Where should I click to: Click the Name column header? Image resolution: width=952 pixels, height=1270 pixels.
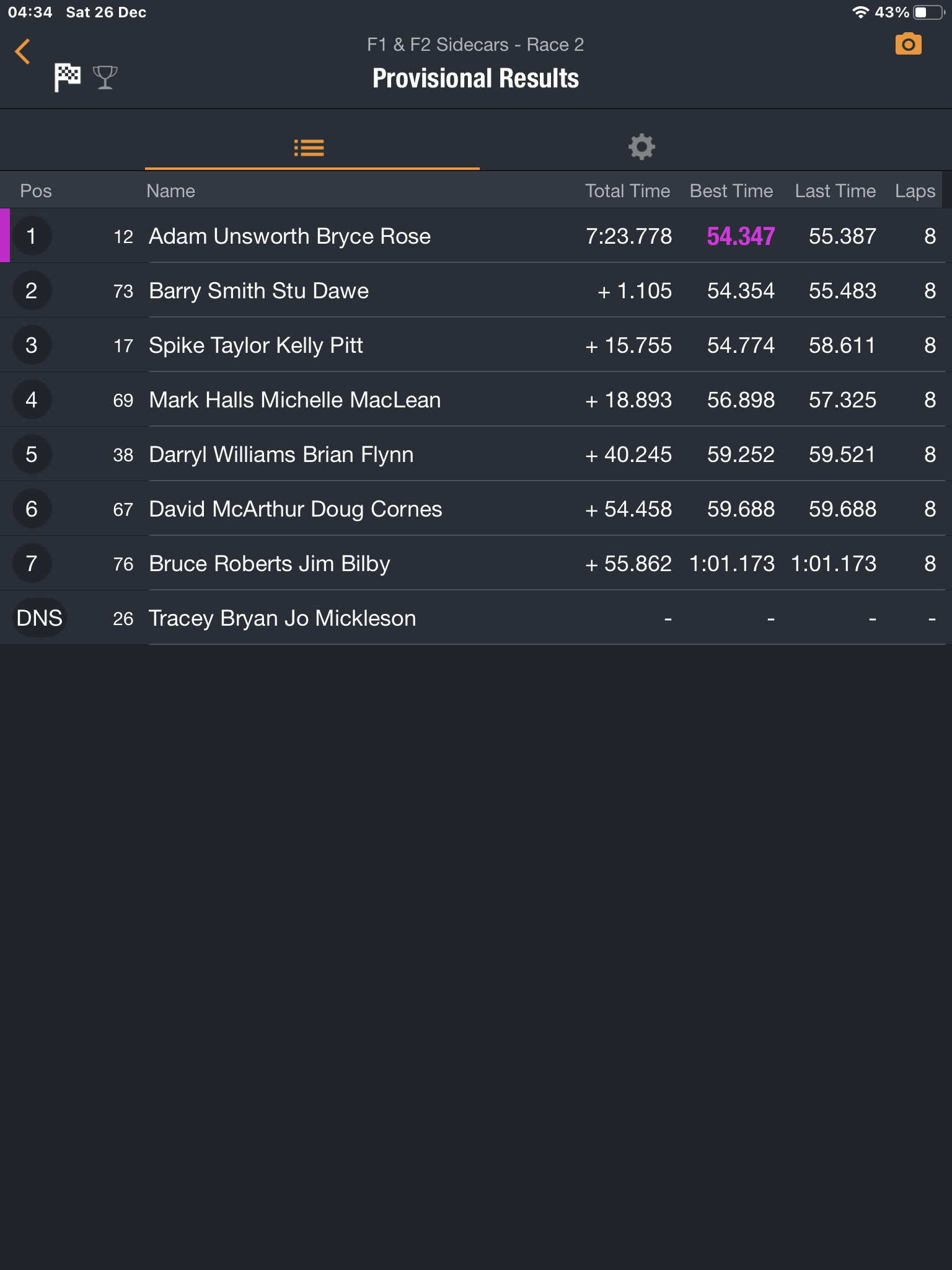point(170,191)
